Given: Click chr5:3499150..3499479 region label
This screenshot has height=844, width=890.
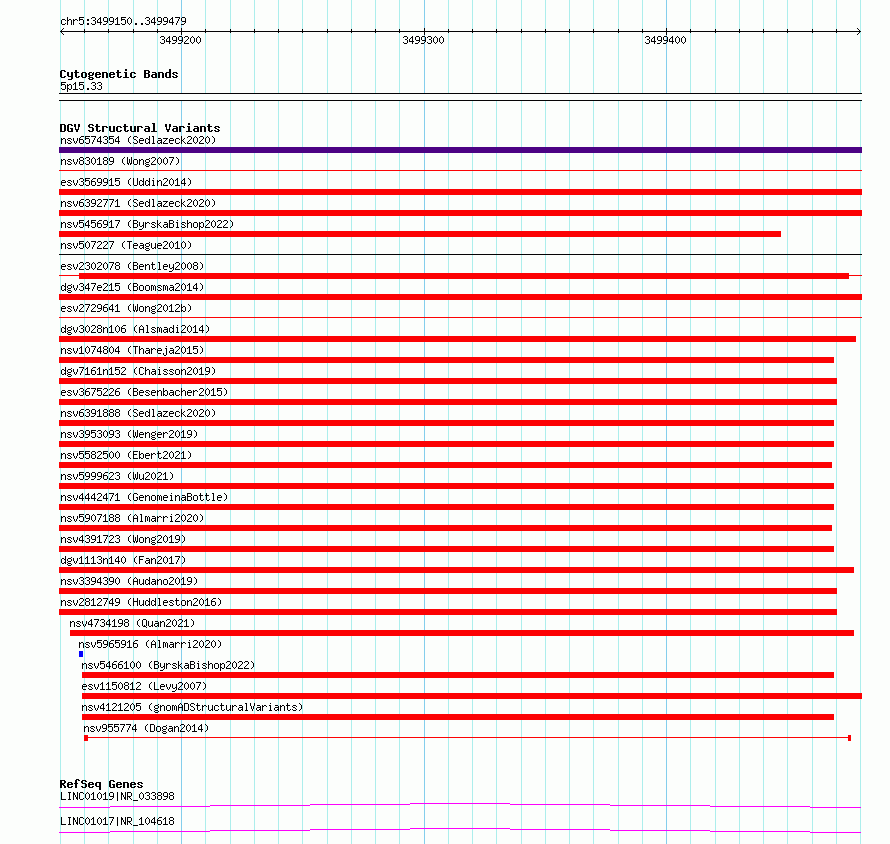Looking at the screenshot, I should [x=123, y=21].
